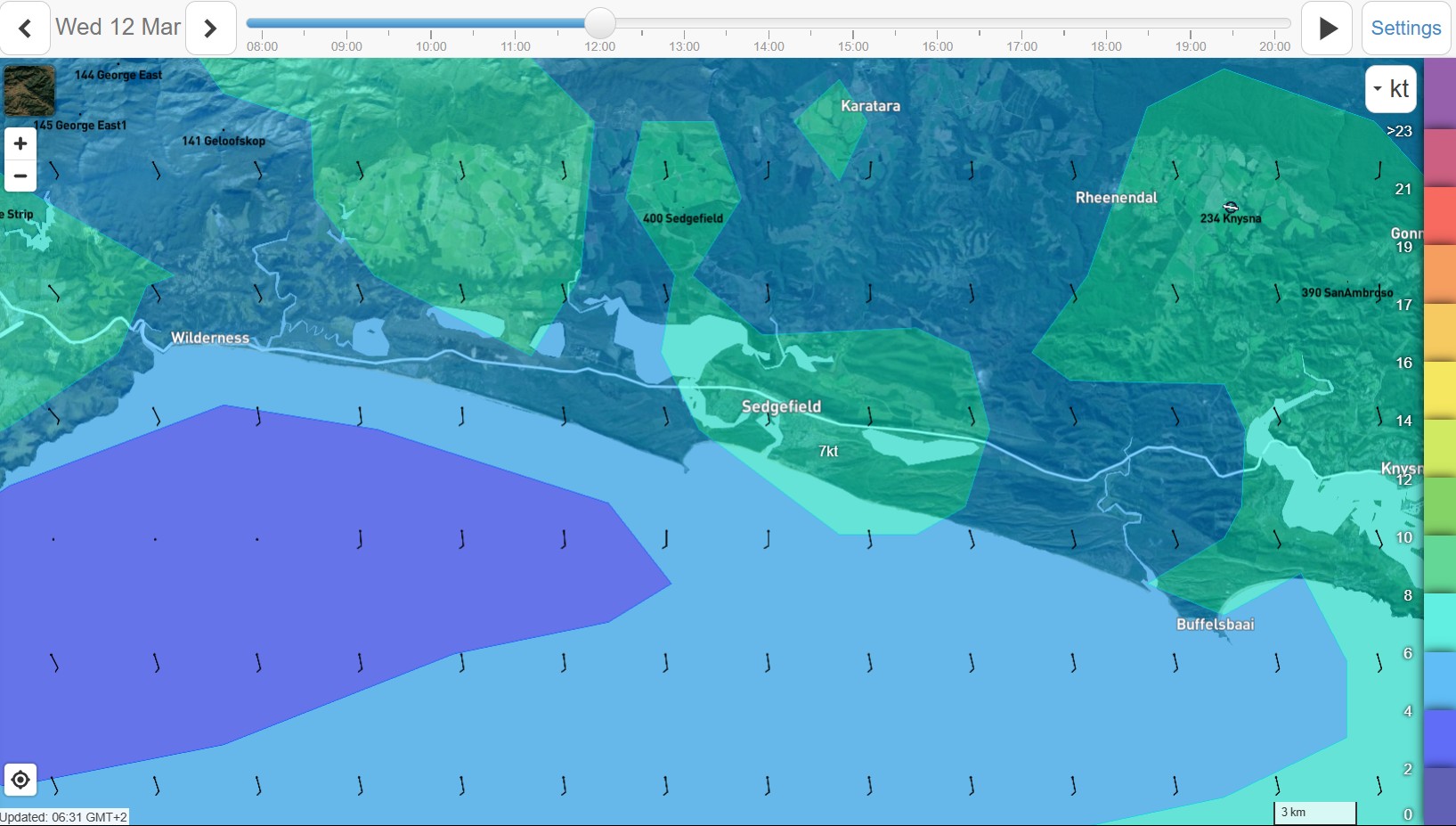The width and height of the screenshot is (1456, 826).
Task: Go to the next day arrow
Action: (210, 29)
